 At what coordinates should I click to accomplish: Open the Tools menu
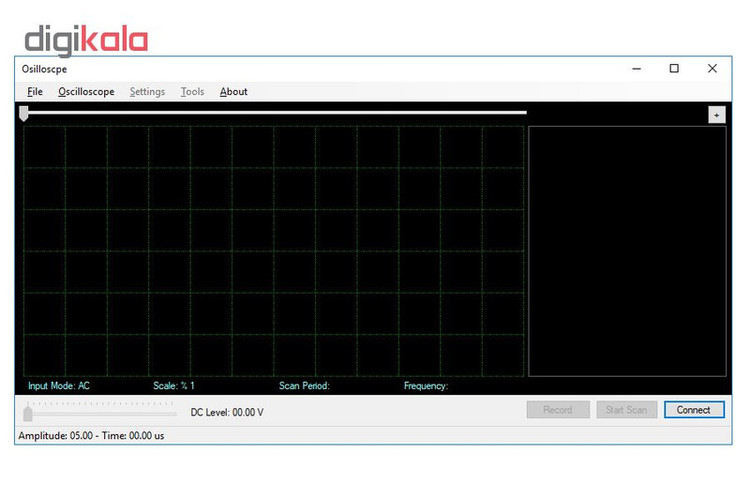192,91
